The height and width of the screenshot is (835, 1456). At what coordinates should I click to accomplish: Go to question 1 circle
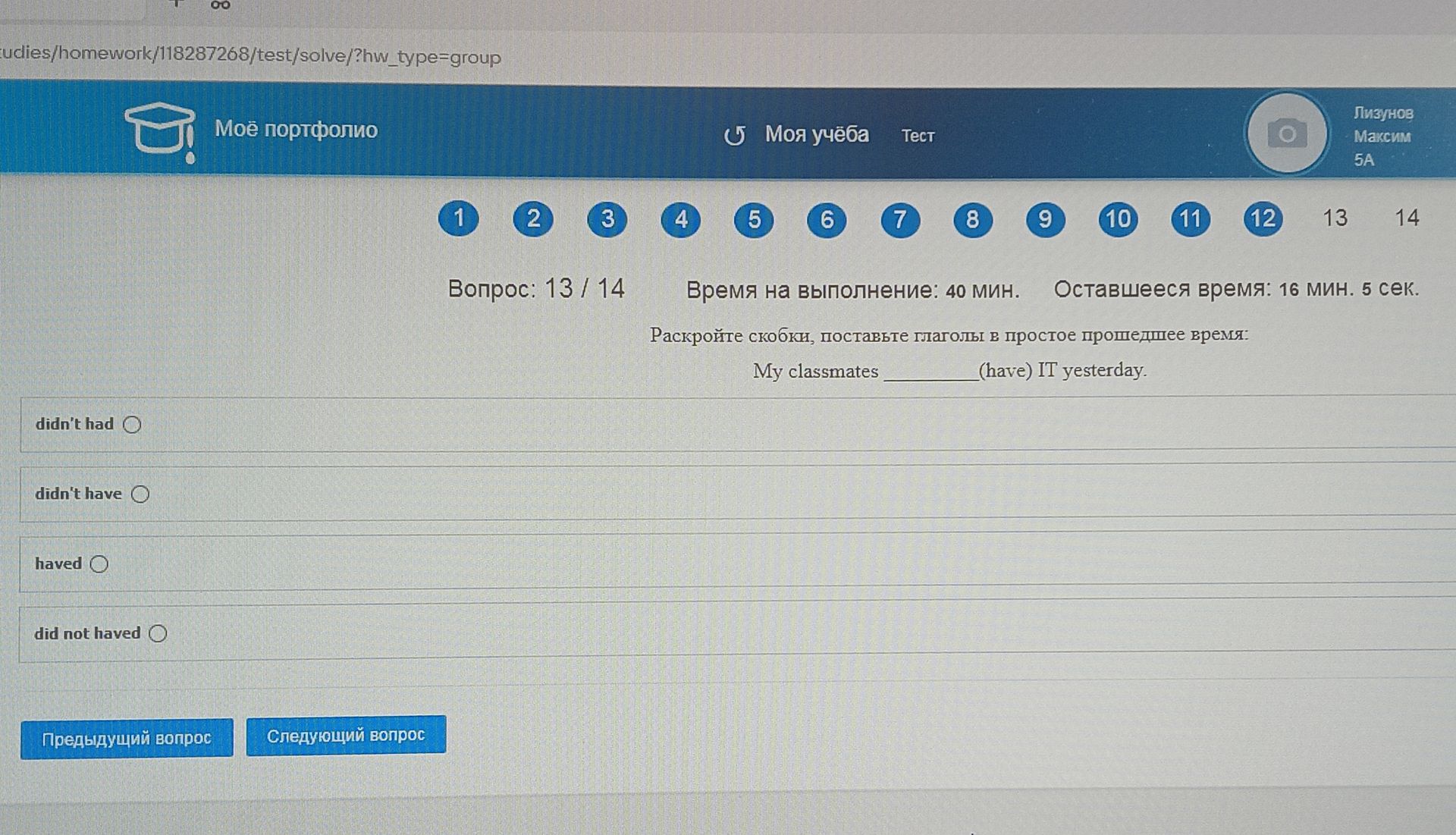click(x=459, y=218)
